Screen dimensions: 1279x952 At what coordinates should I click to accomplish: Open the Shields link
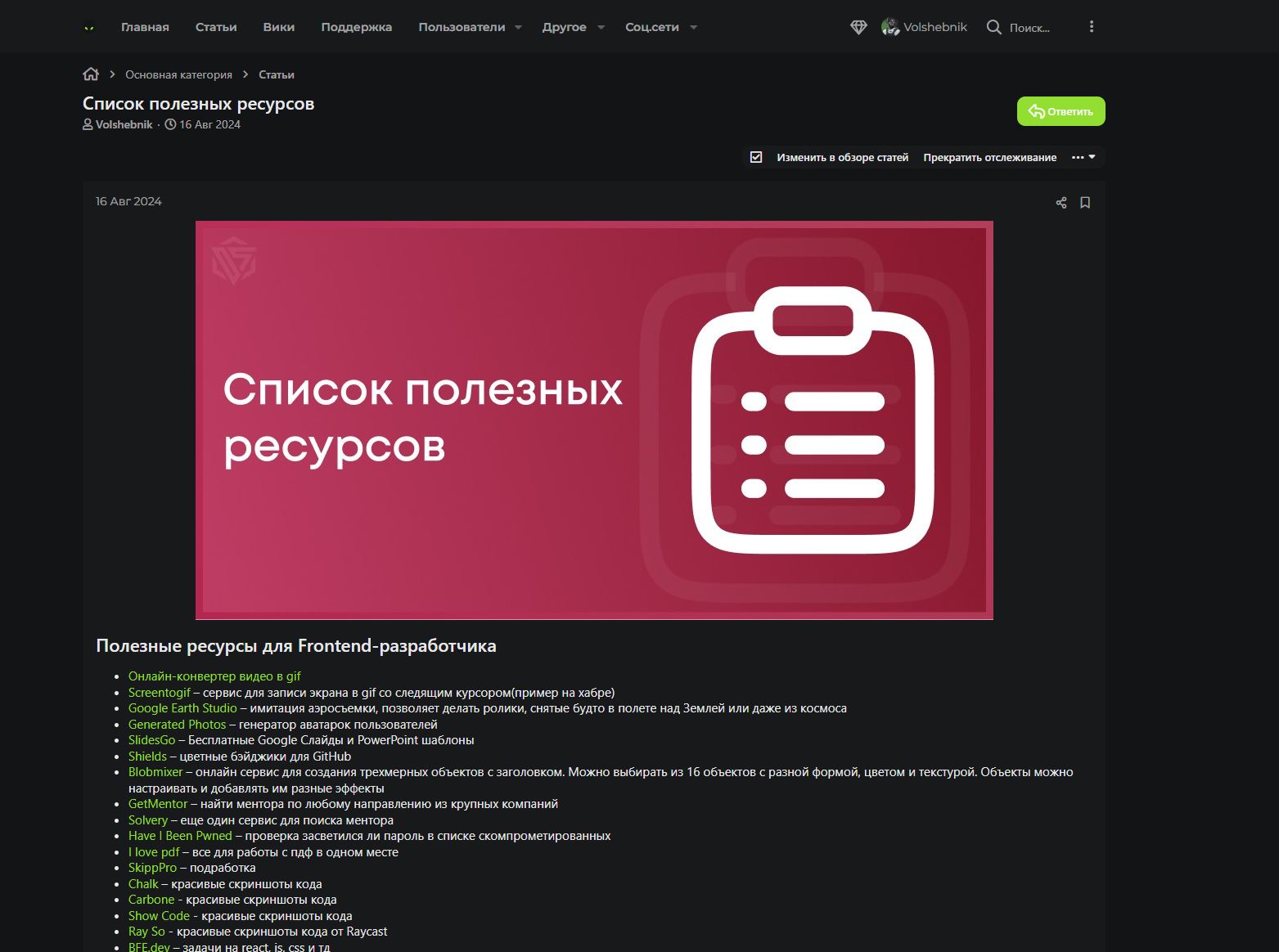147,757
